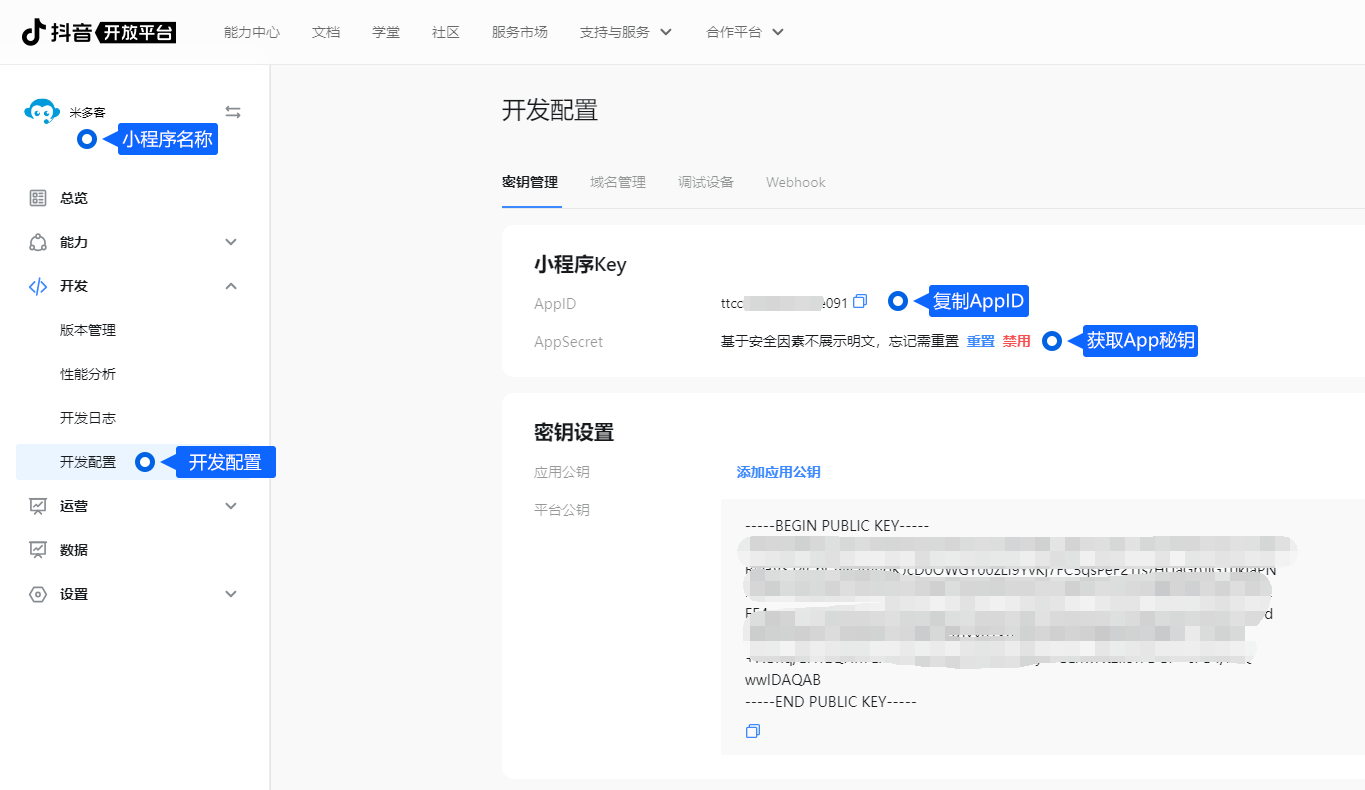Click the 禁用 link for AppSecret
Screen dimensions: 1365x790
coord(1016,341)
